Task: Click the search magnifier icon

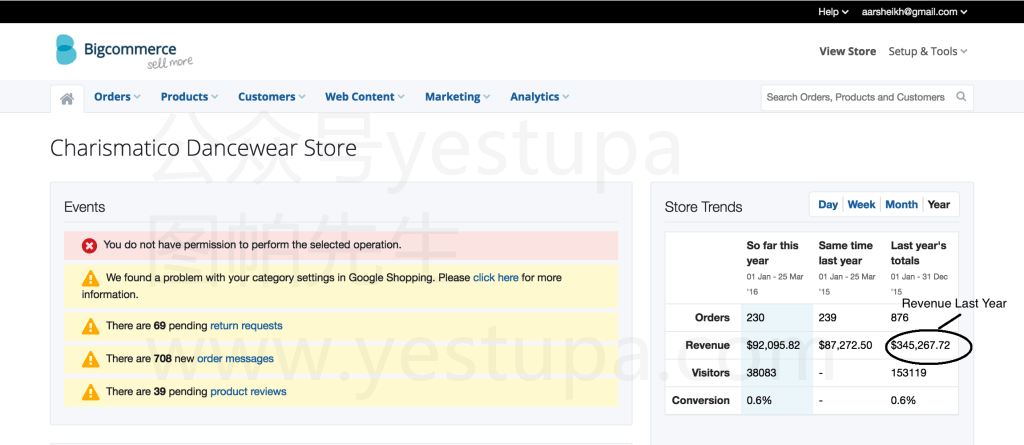Action: pos(961,97)
